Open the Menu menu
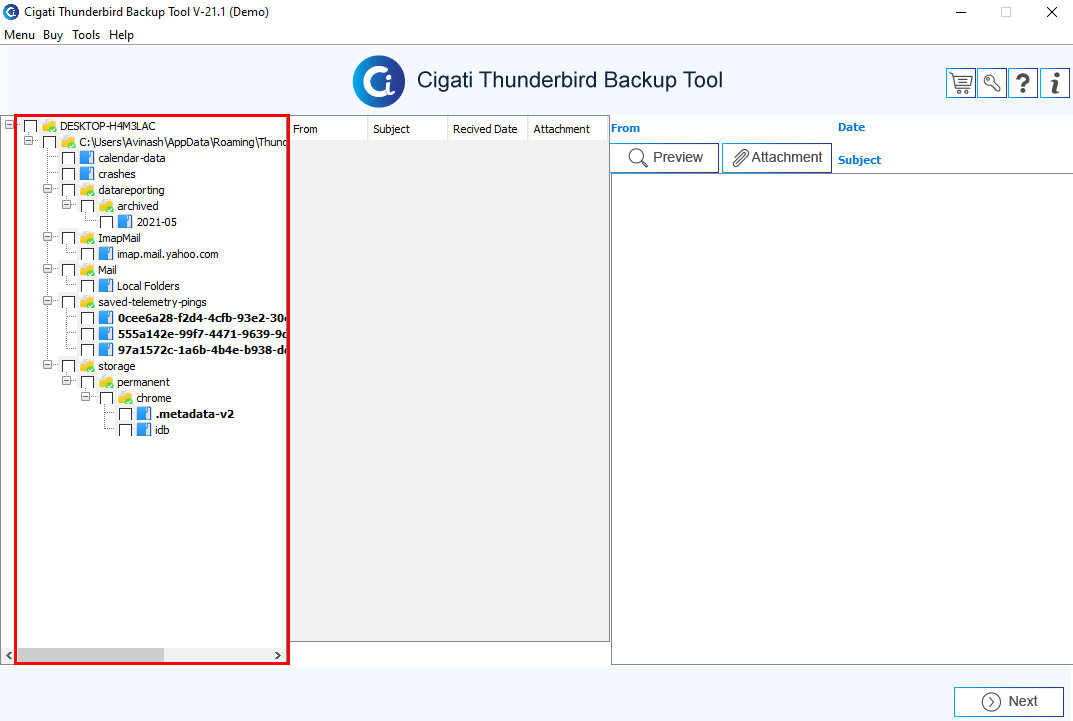 click(x=19, y=35)
